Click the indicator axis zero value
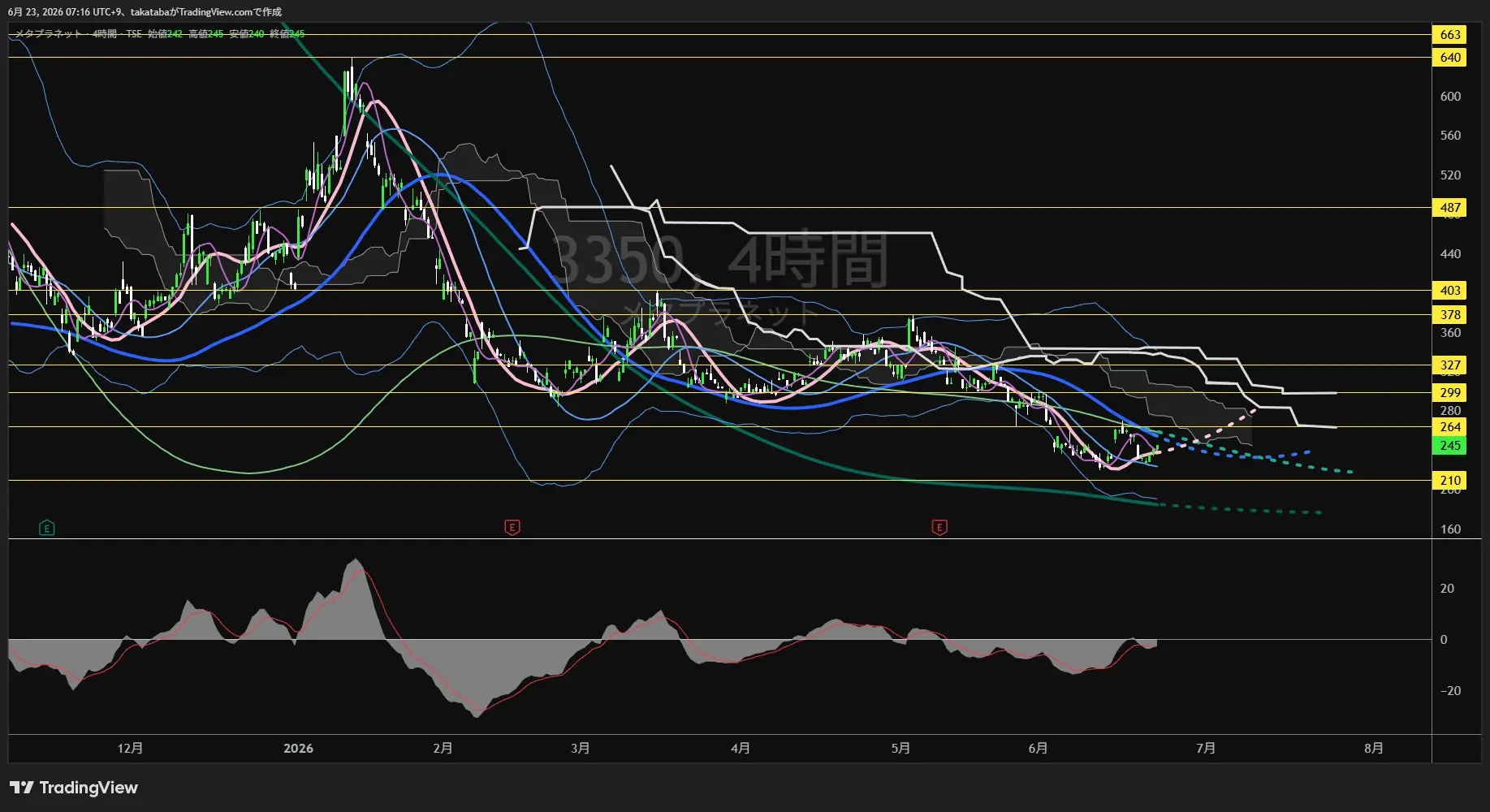Viewport: 1490px width, 812px height. point(1444,639)
